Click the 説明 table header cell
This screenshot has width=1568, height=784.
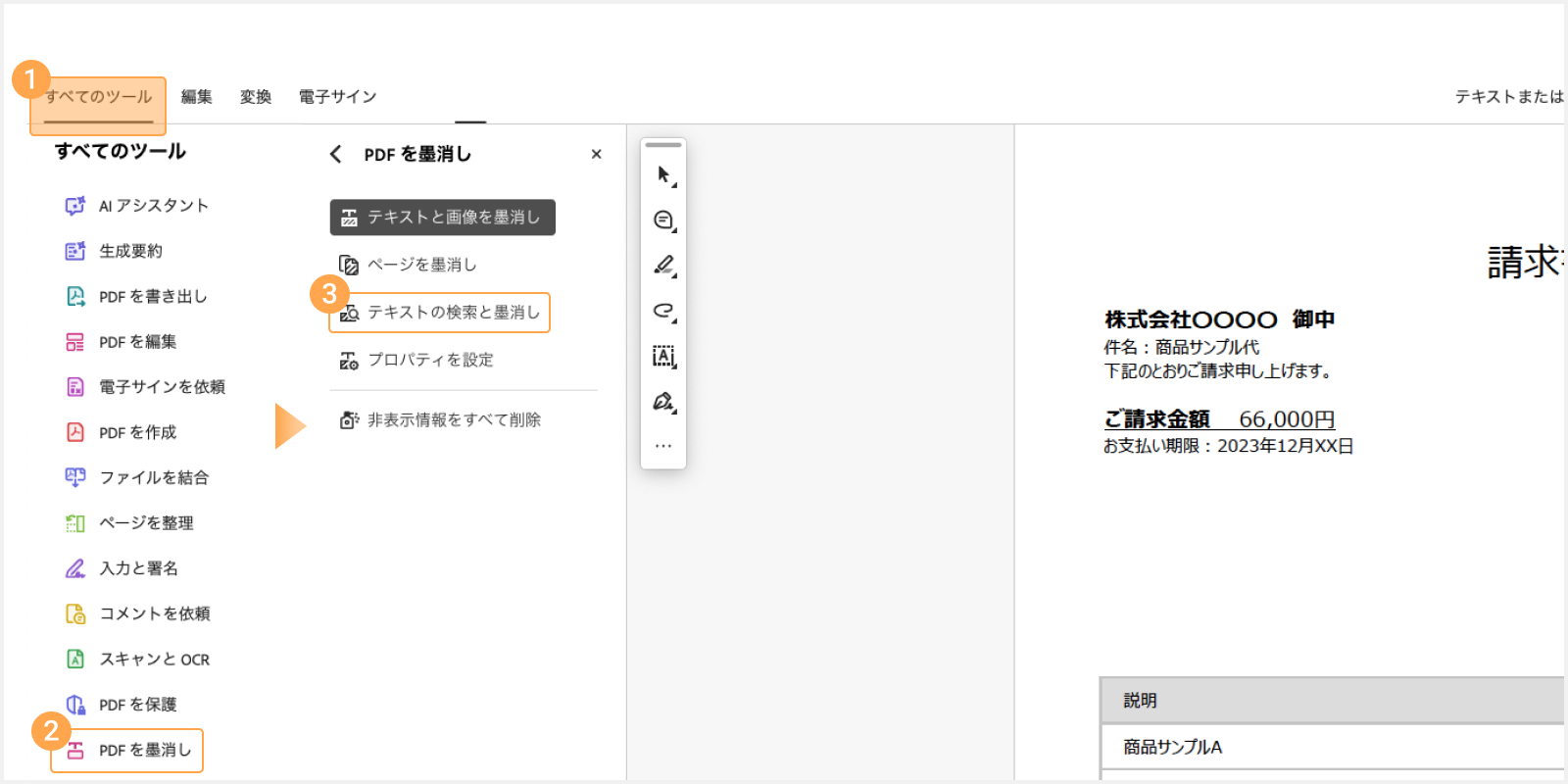1332,701
